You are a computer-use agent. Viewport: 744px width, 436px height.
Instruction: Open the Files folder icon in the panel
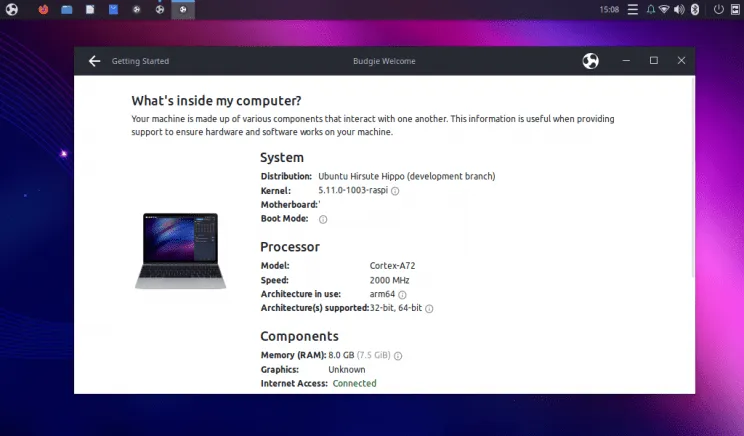coord(67,10)
